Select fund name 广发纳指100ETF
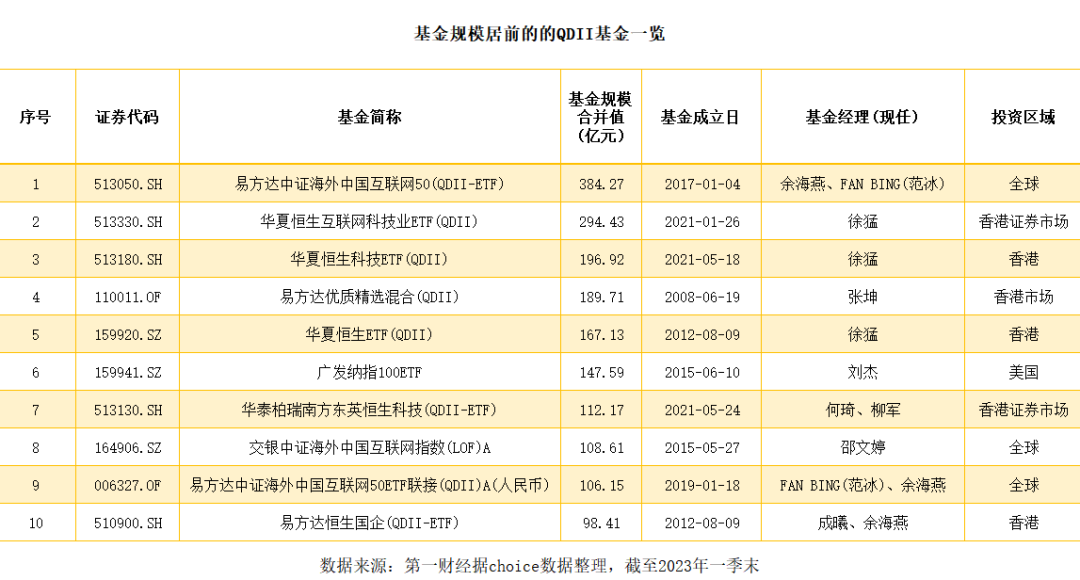Image resolution: width=1080 pixels, height=580 pixels. [369, 373]
